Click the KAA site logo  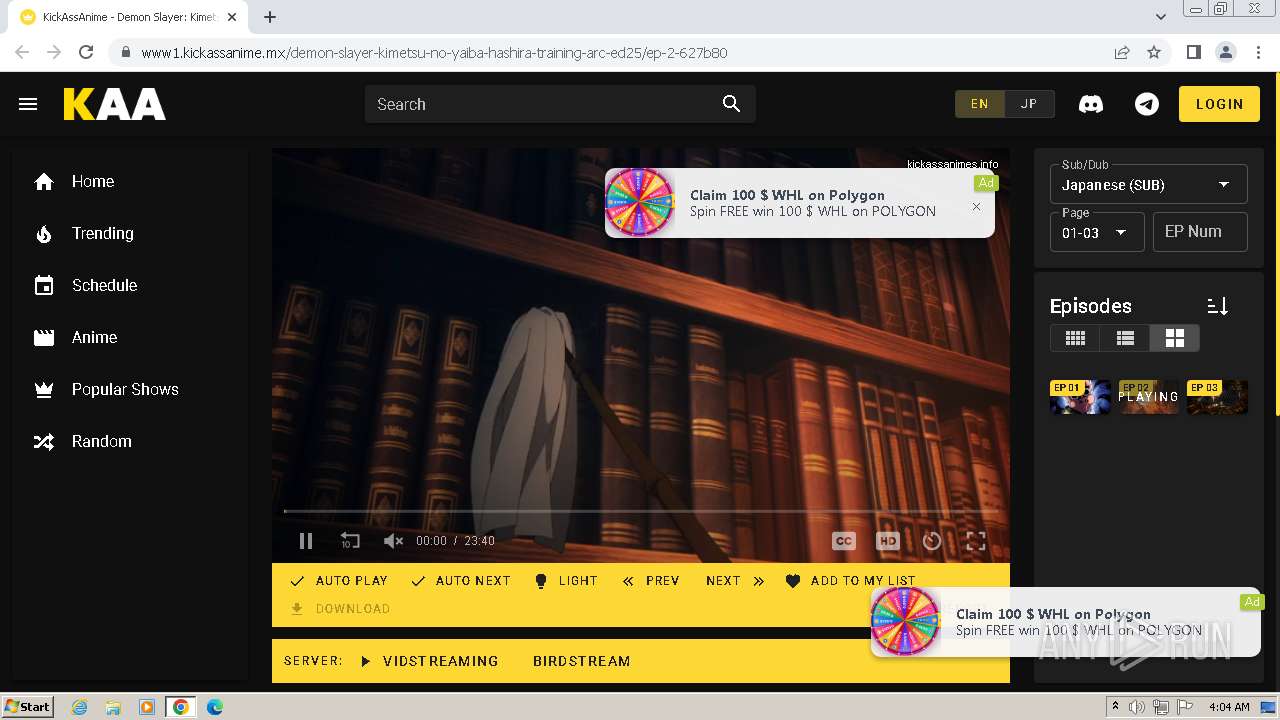pos(114,104)
